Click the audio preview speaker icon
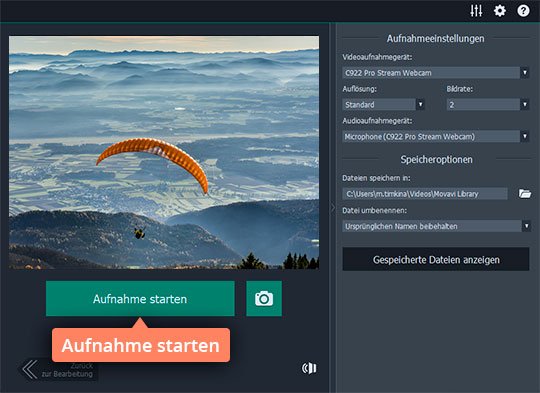 click(309, 368)
